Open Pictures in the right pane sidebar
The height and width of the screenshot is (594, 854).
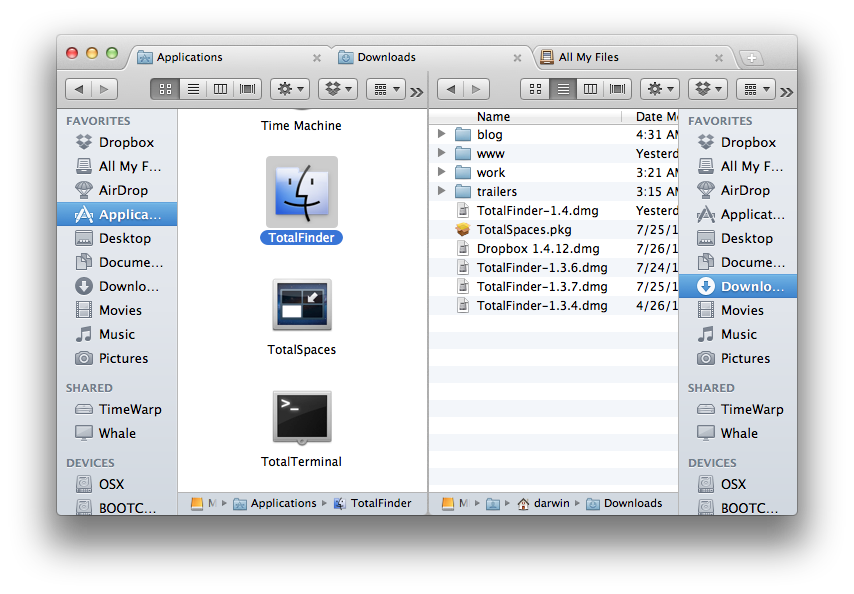pos(738,358)
